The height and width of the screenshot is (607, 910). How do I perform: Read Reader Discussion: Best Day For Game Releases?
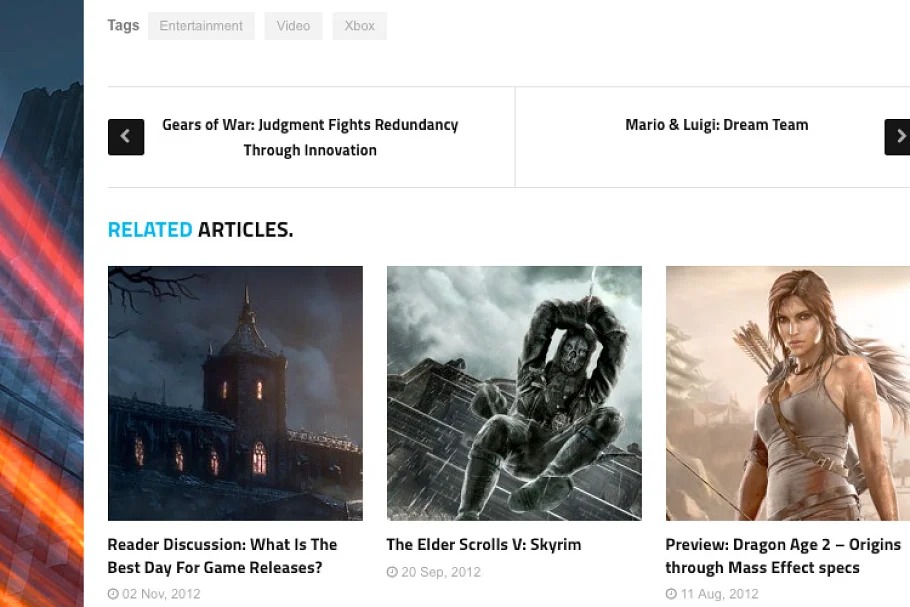tap(222, 556)
